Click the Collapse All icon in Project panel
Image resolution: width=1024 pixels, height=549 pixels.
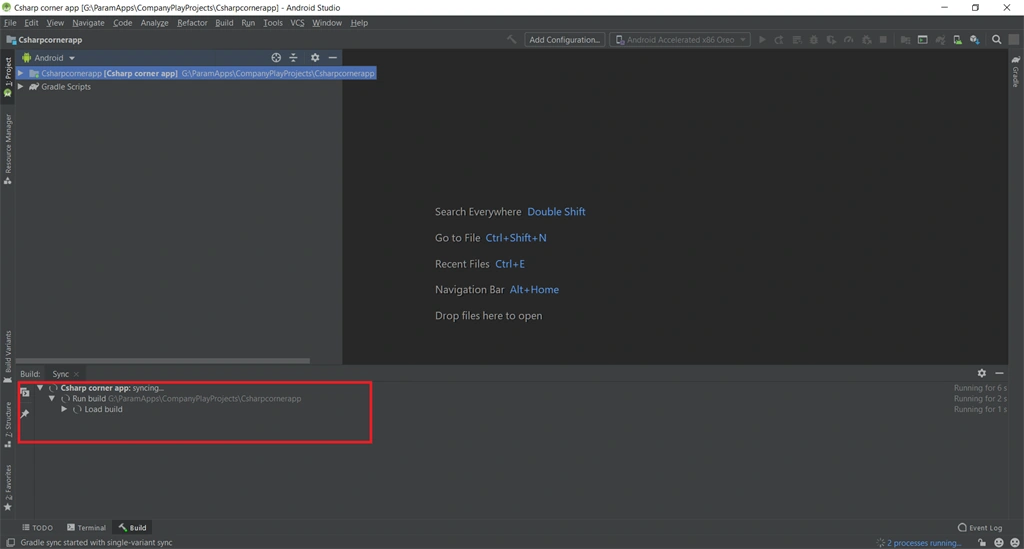point(293,57)
